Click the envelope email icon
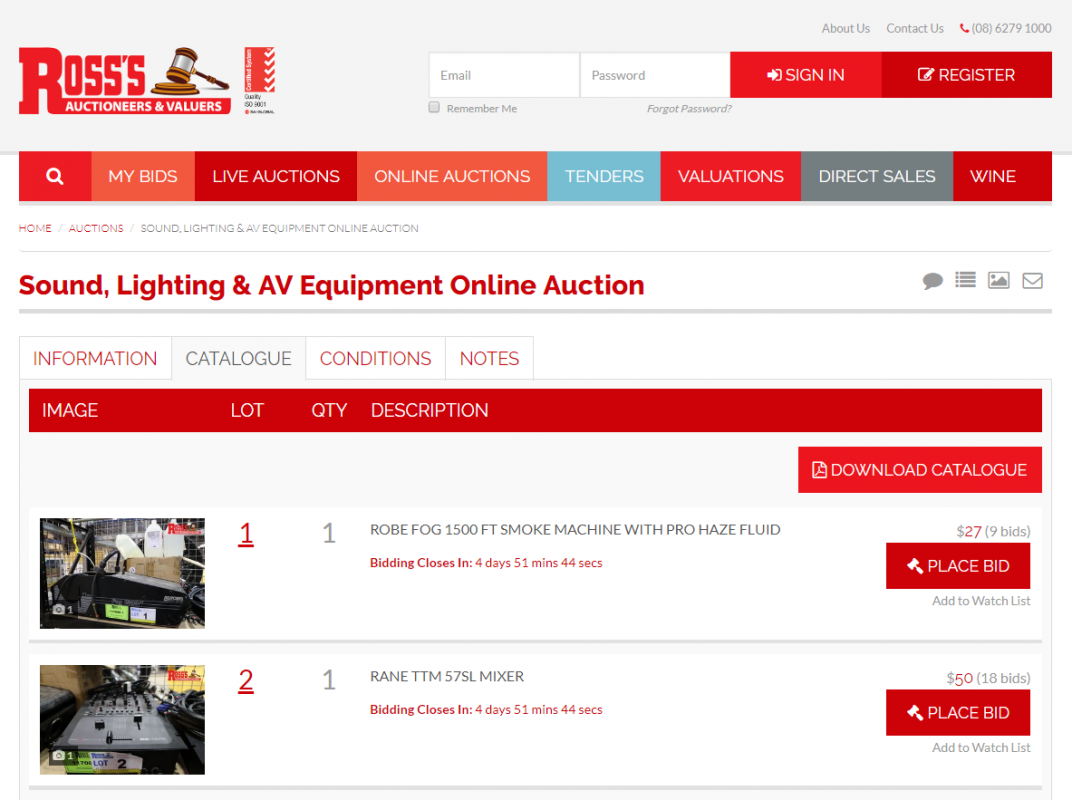Screen dimensions: 1072x800 (x=1032, y=281)
